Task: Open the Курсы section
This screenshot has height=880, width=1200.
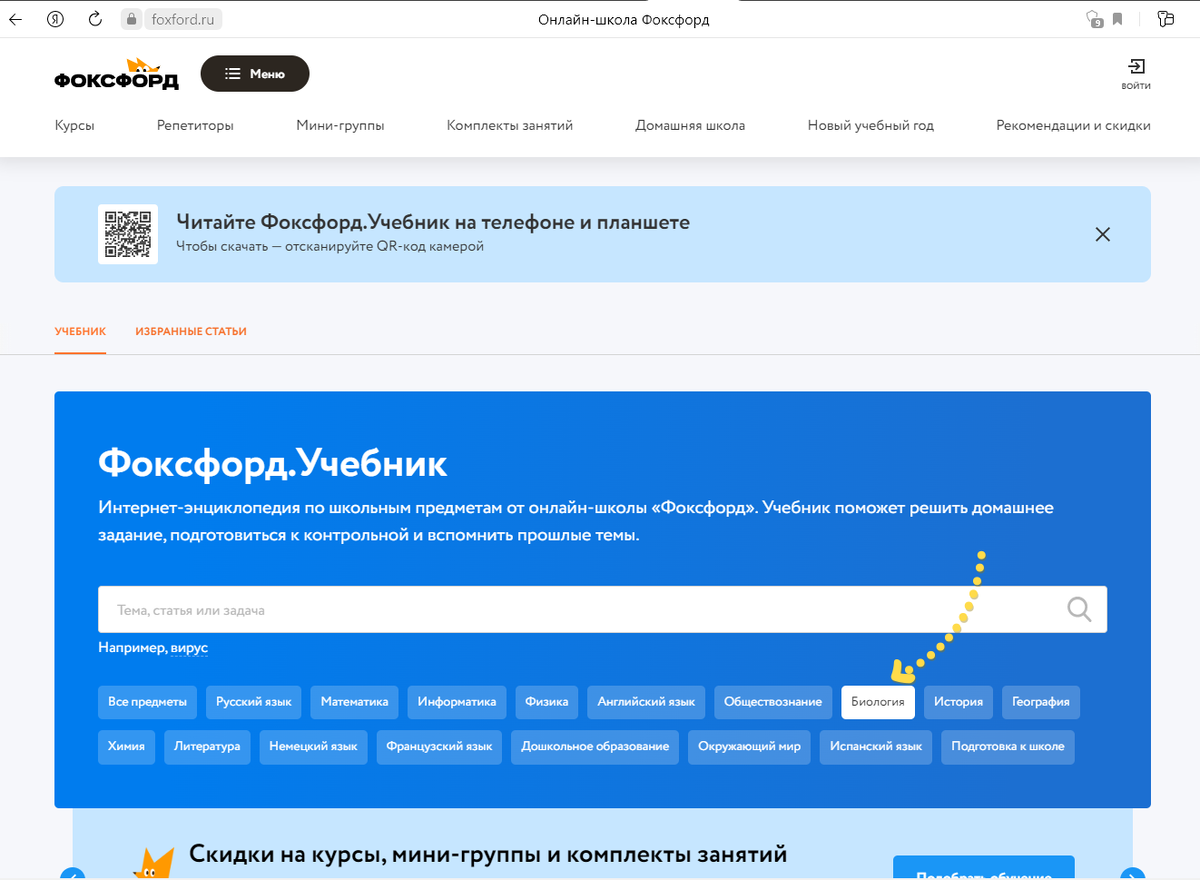Action: point(75,126)
